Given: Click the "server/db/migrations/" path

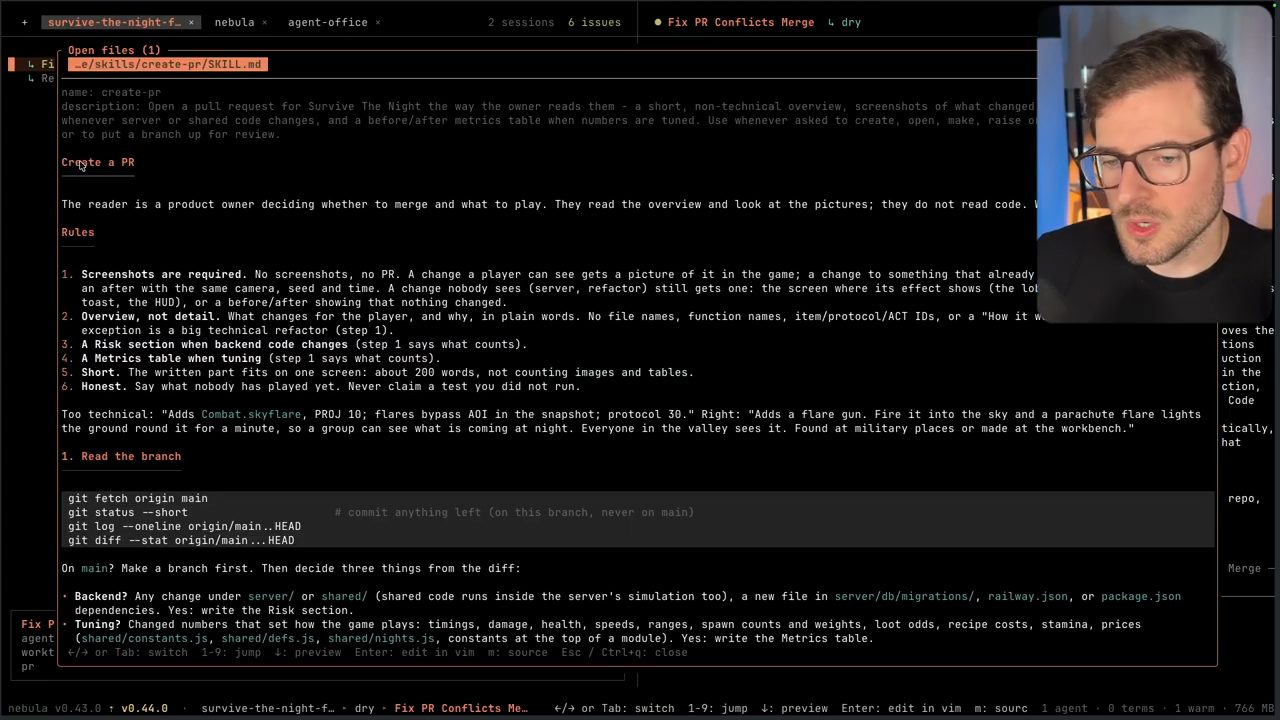Looking at the screenshot, I should click(x=904, y=596).
